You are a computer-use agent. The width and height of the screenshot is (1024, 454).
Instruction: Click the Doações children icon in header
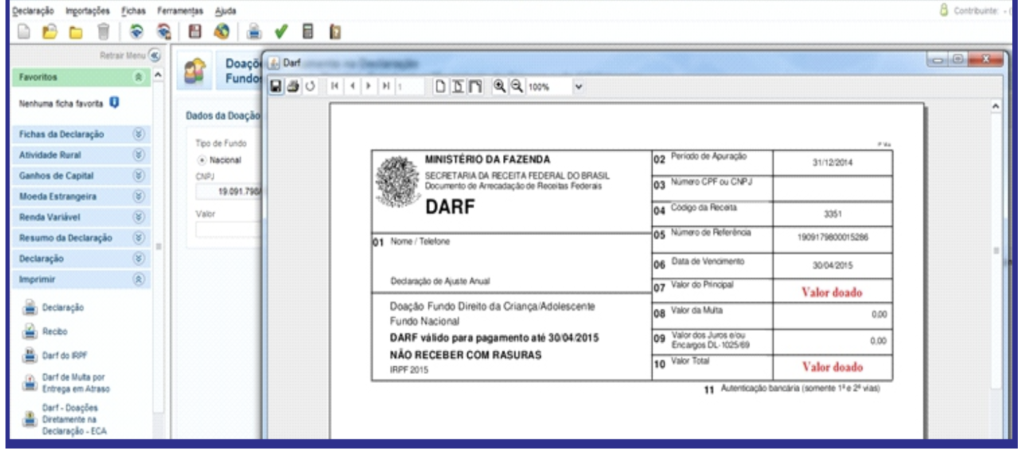coord(194,70)
